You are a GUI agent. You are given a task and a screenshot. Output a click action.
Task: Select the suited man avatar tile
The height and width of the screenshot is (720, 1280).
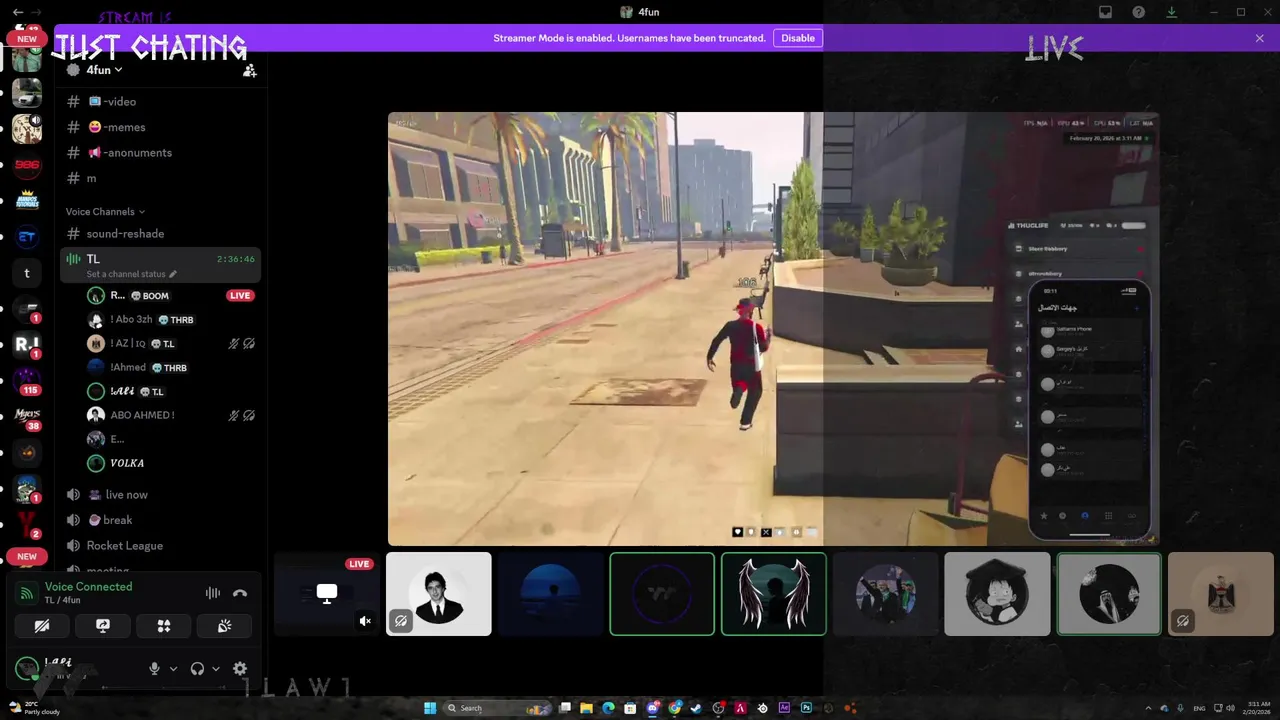point(439,594)
